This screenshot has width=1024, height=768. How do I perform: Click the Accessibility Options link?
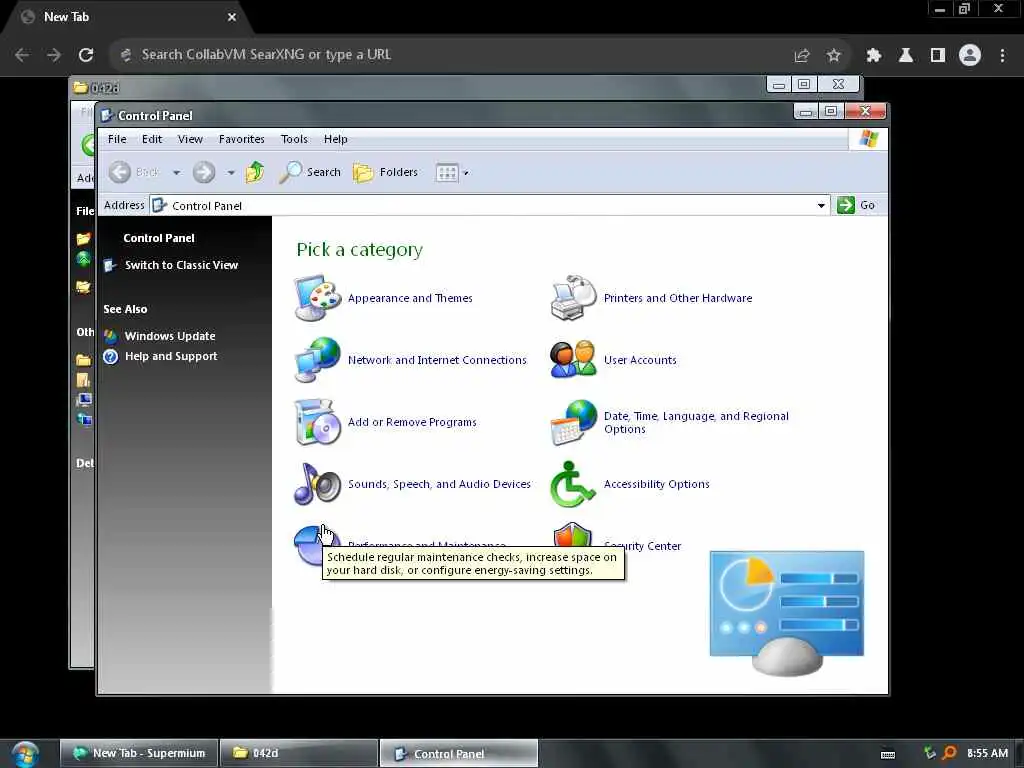pyautogui.click(x=656, y=485)
